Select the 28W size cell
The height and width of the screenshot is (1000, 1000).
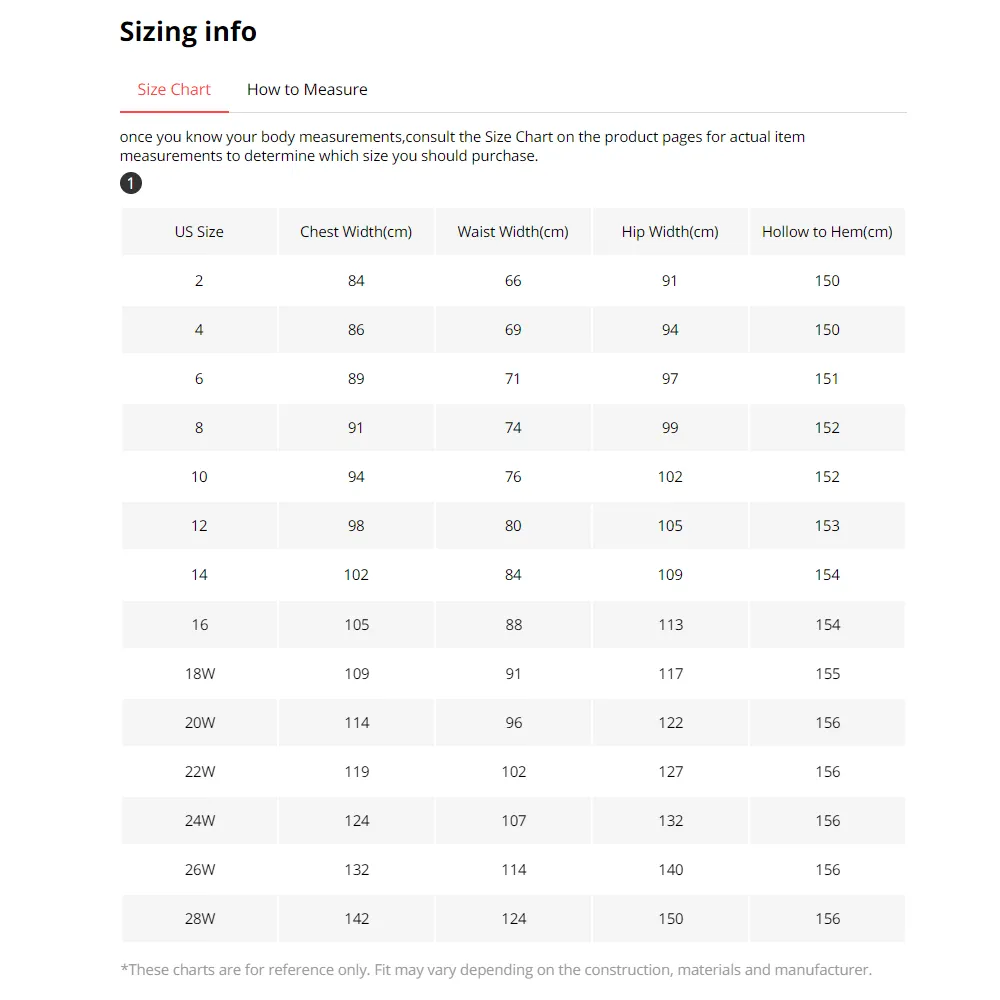pyautogui.click(x=199, y=918)
